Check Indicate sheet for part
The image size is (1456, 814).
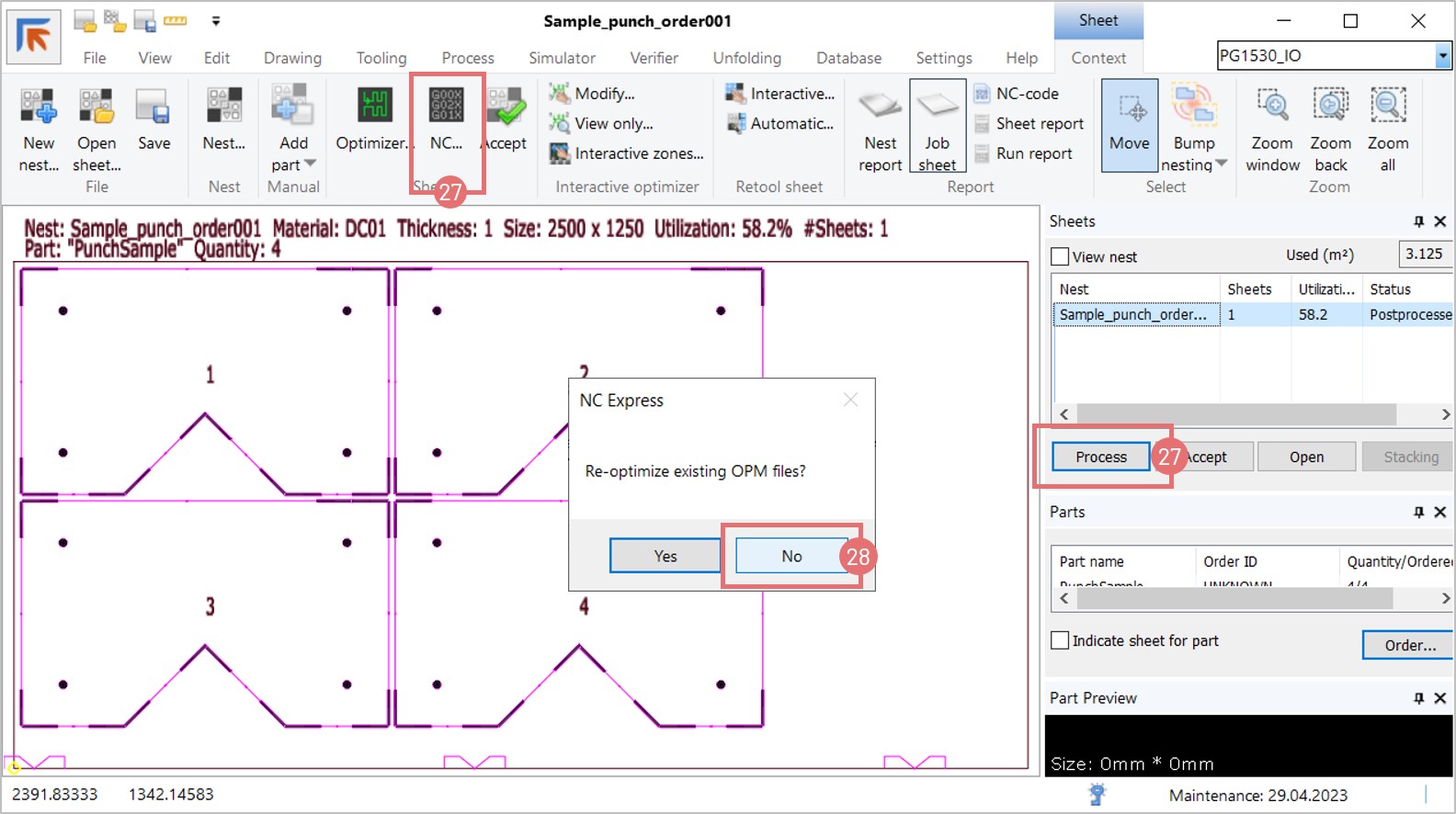coord(1060,640)
